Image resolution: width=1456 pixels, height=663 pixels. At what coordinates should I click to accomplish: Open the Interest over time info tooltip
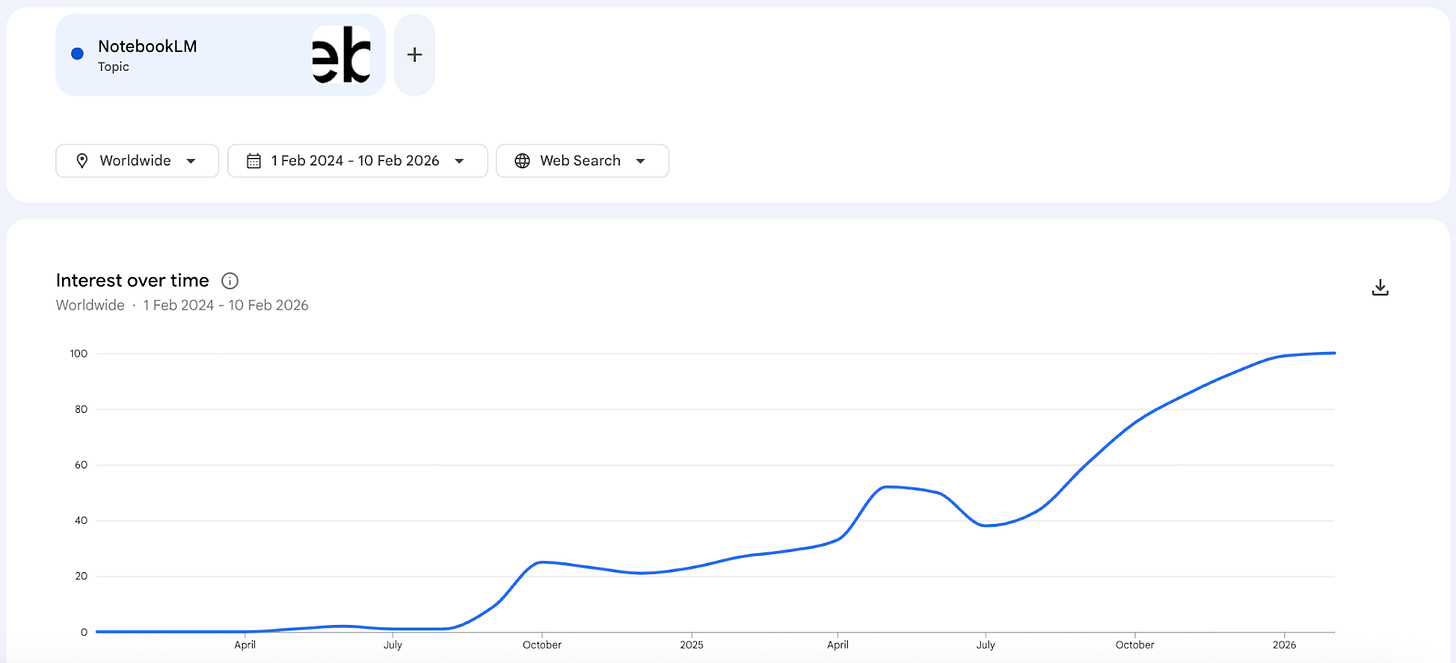pyautogui.click(x=230, y=281)
